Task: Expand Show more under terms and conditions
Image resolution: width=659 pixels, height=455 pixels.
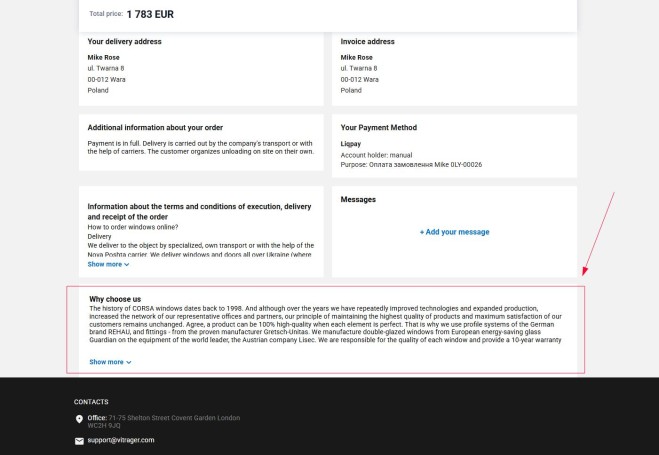Action: tap(108, 264)
